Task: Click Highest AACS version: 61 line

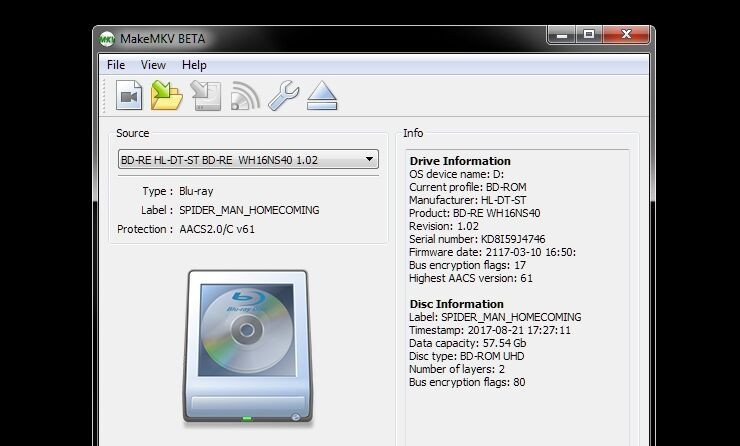Action: point(471,278)
